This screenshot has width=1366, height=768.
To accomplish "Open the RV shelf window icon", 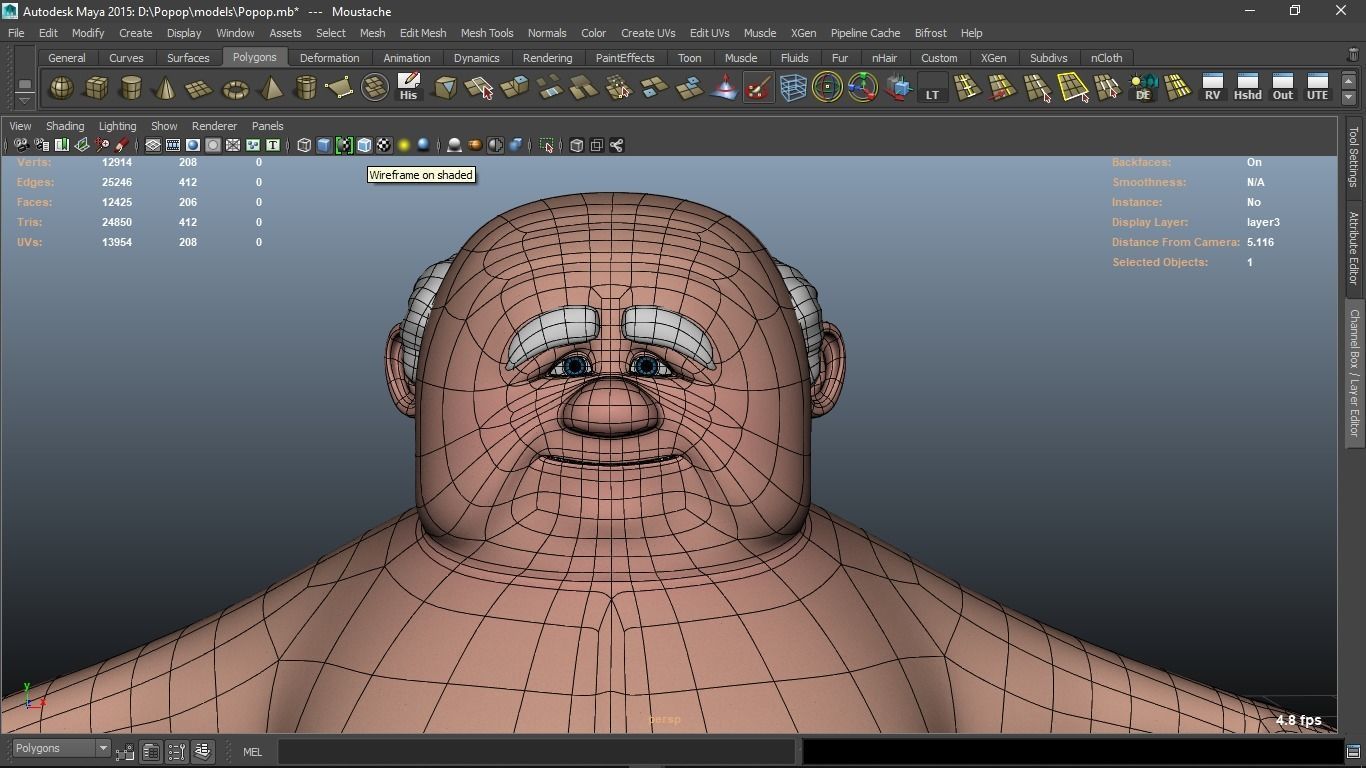I will pyautogui.click(x=1212, y=88).
